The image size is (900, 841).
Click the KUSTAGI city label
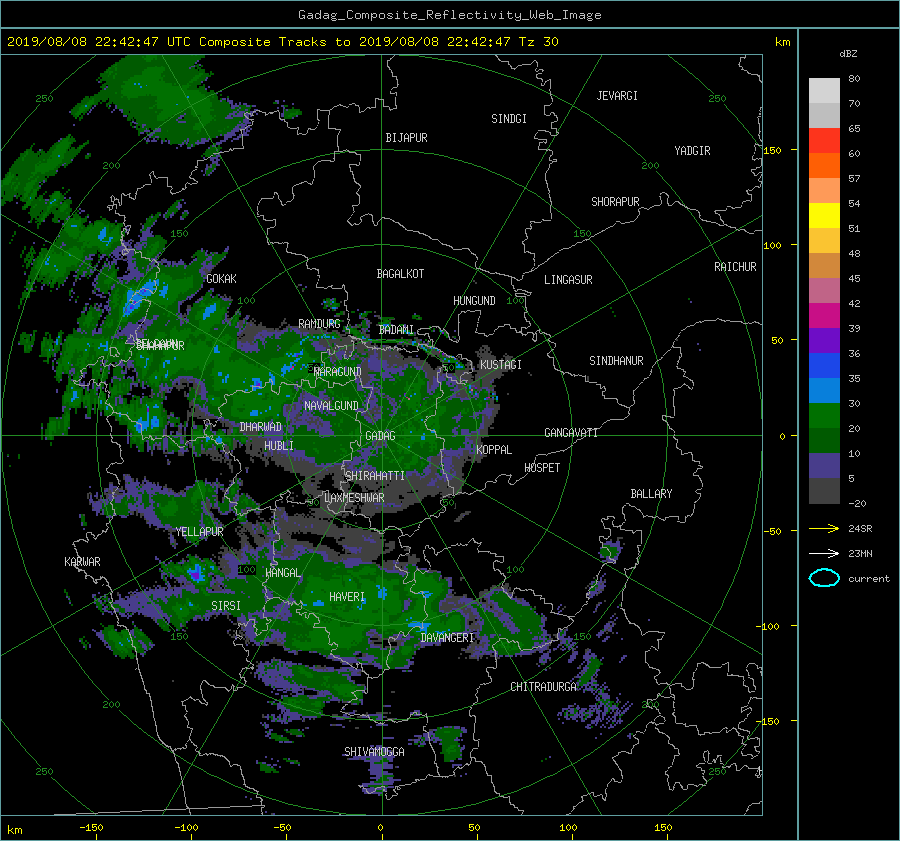tap(501, 365)
